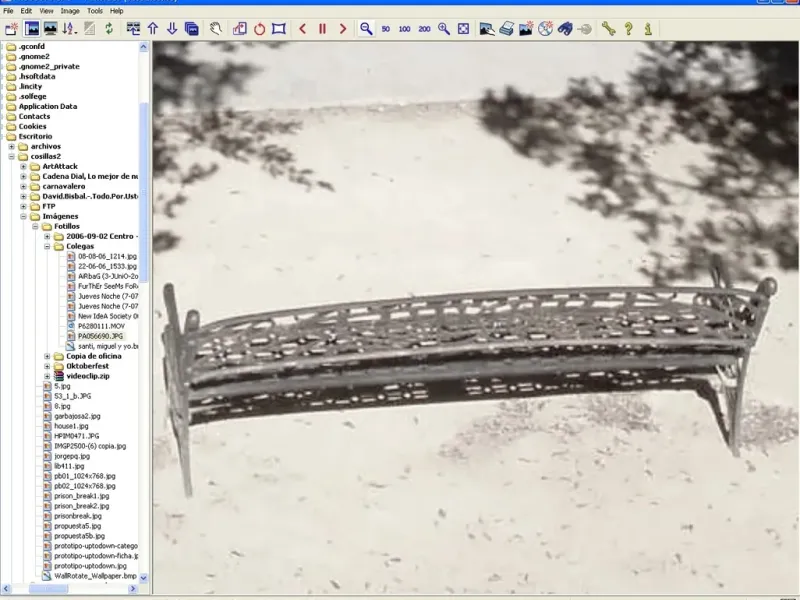Expand the Oktoberfest folder node
Viewport: 800px width, 600px height.
tap(47, 366)
